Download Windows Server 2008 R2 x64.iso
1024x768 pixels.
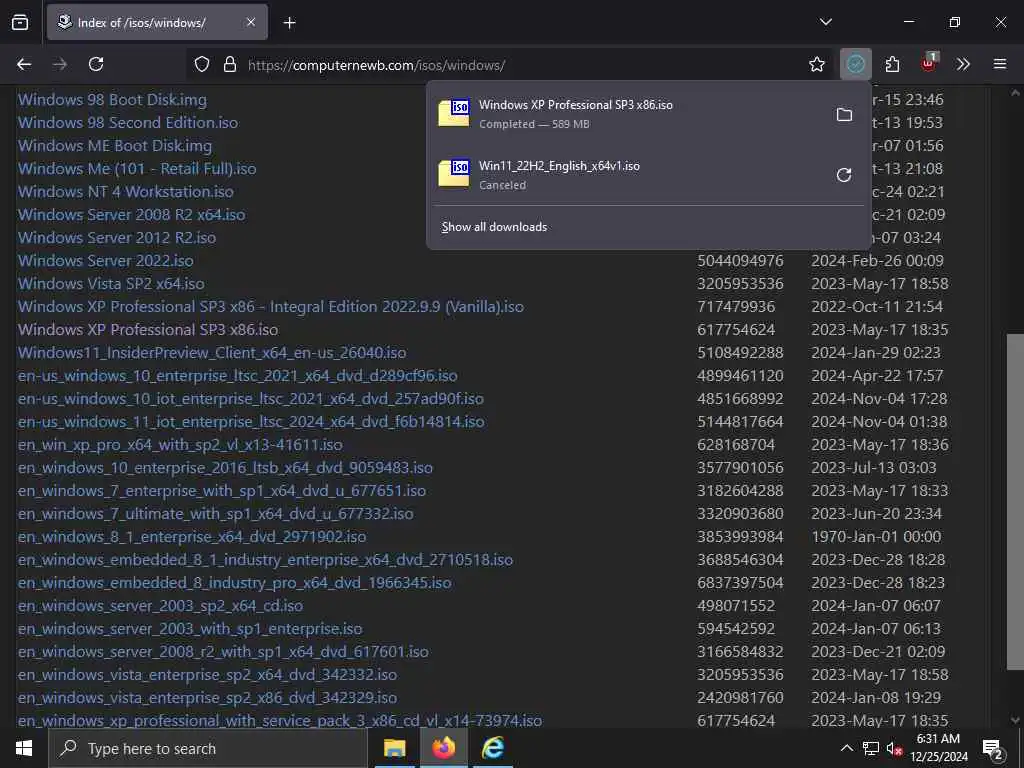[x=131, y=214]
